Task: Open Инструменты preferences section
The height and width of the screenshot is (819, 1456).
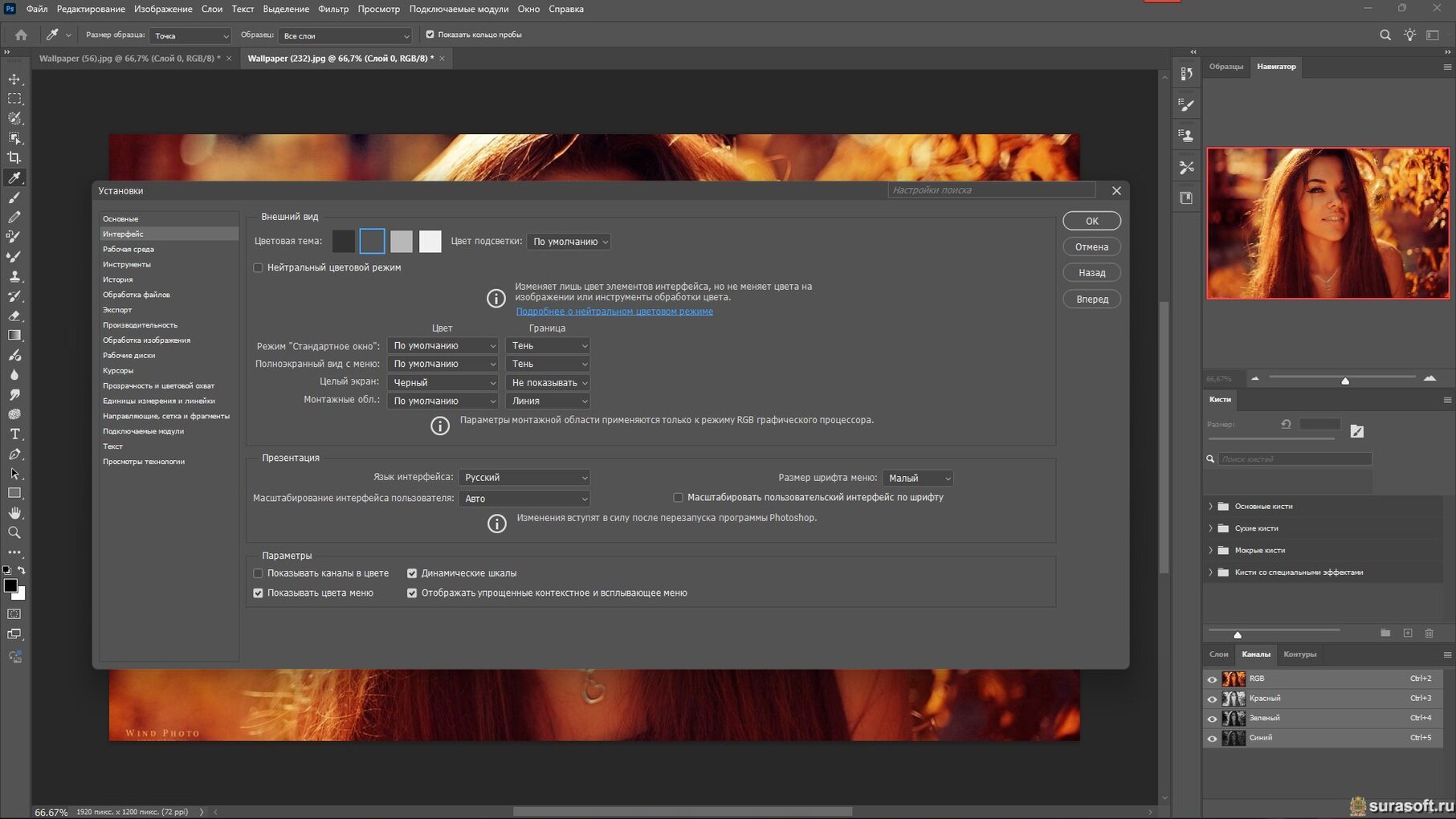Action: (x=127, y=264)
